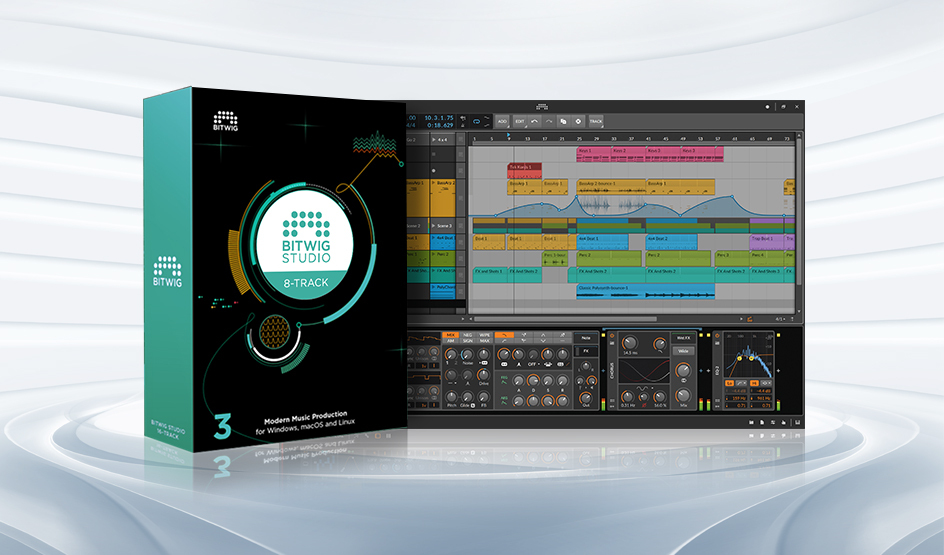This screenshot has width=944, height=555.
Task: Open the TRACK menu in toolbar
Action: coord(596,122)
